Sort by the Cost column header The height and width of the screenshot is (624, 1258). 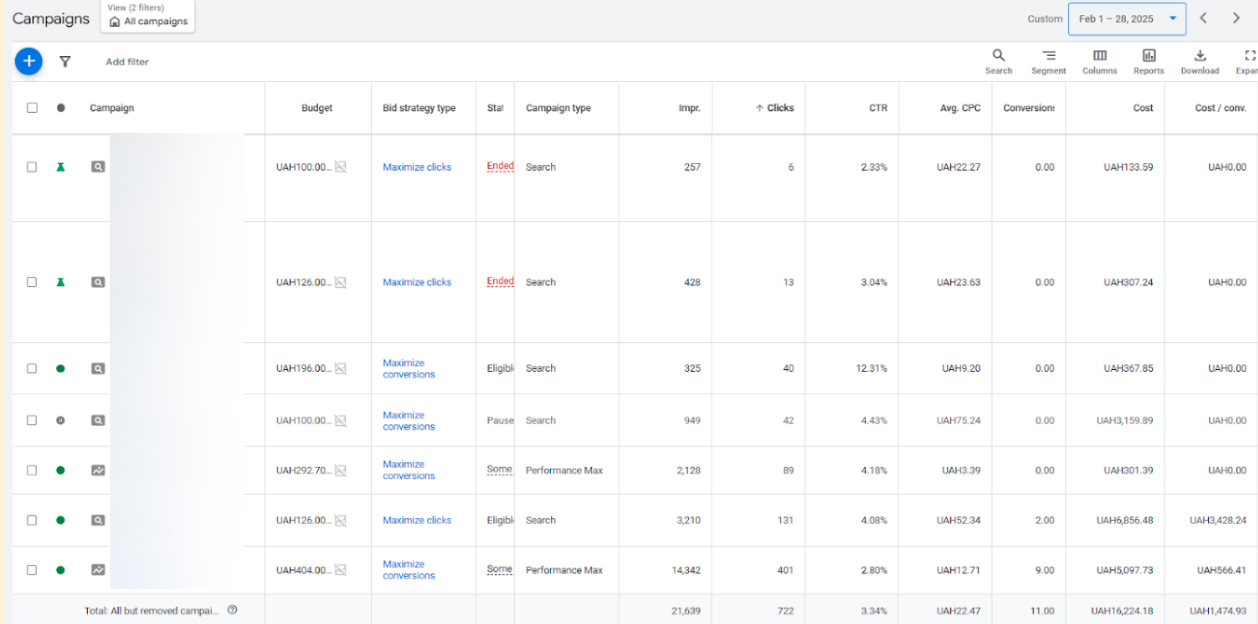(1143, 108)
